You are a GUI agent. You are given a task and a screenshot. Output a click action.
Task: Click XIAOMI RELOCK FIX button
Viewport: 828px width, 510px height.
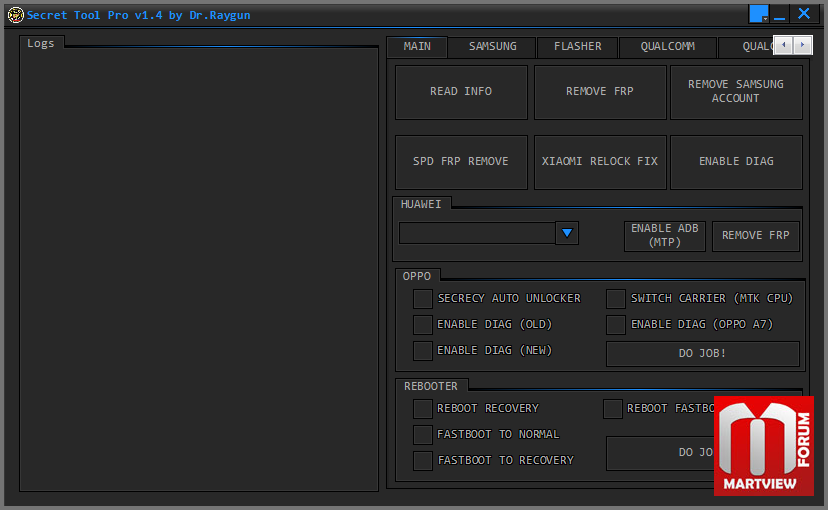coord(600,162)
